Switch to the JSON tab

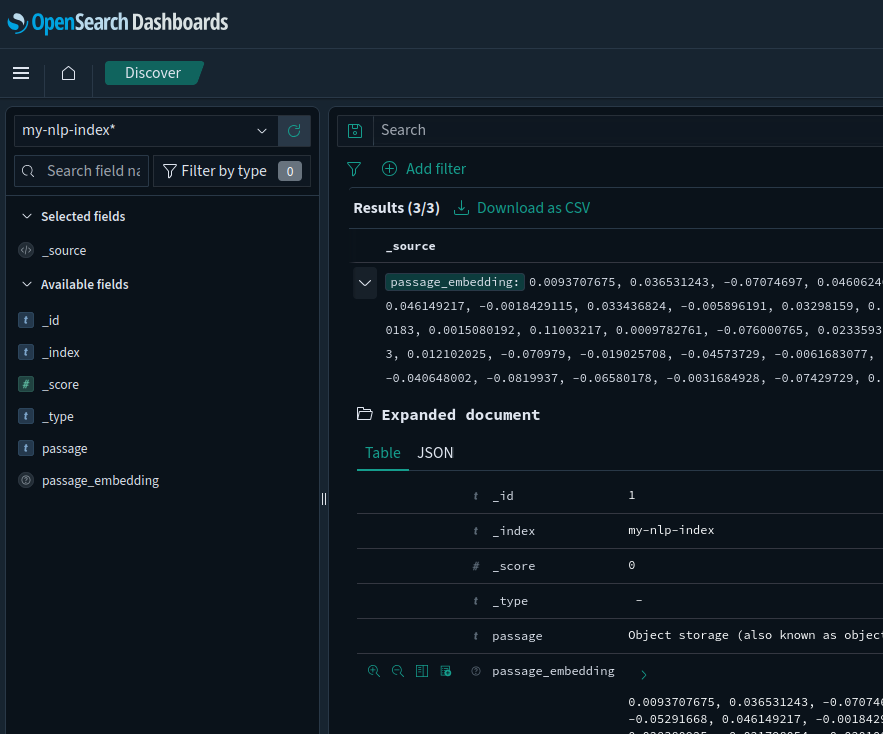point(435,453)
